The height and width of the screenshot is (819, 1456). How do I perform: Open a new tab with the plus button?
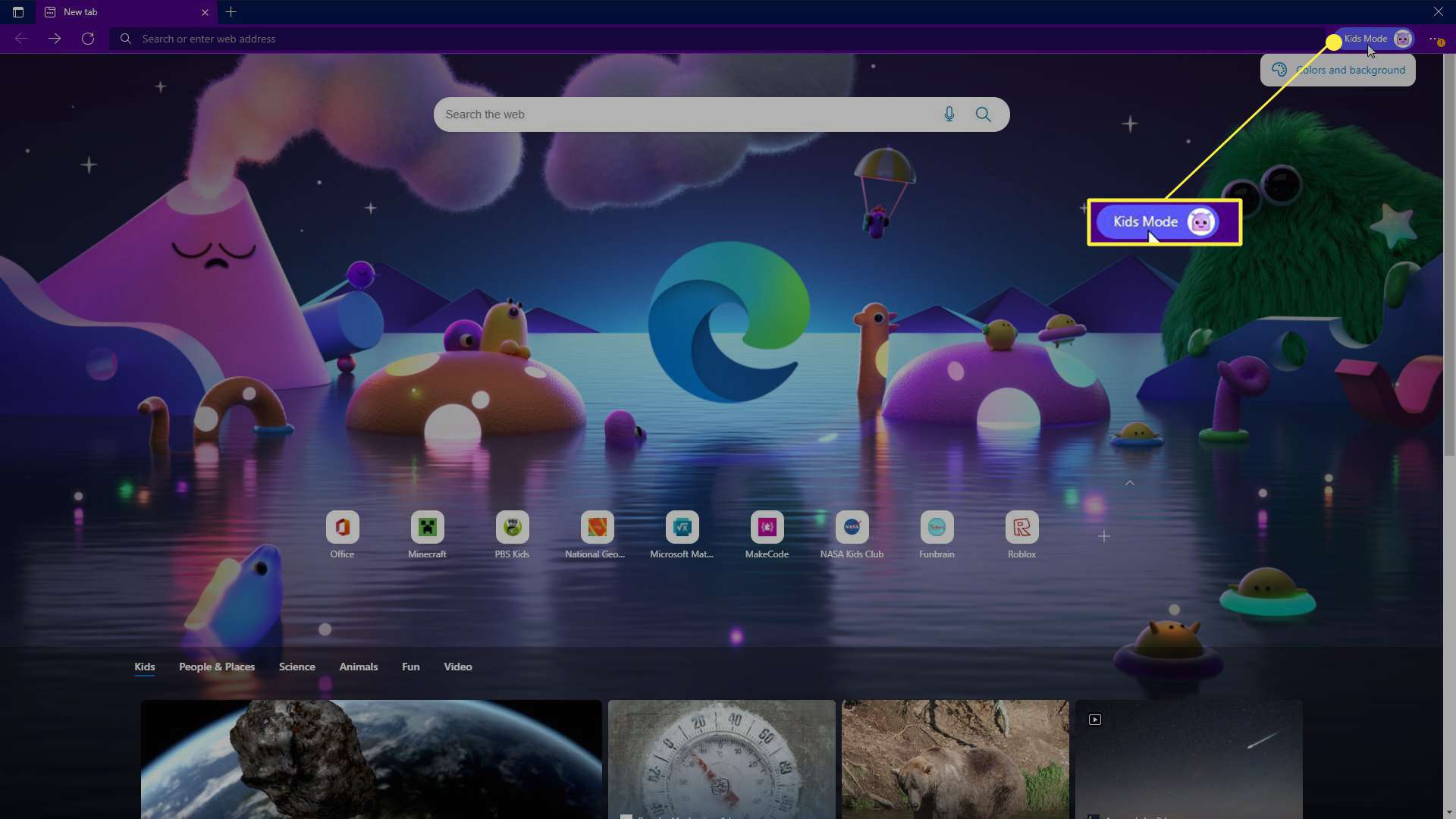pyautogui.click(x=231, y=12)
